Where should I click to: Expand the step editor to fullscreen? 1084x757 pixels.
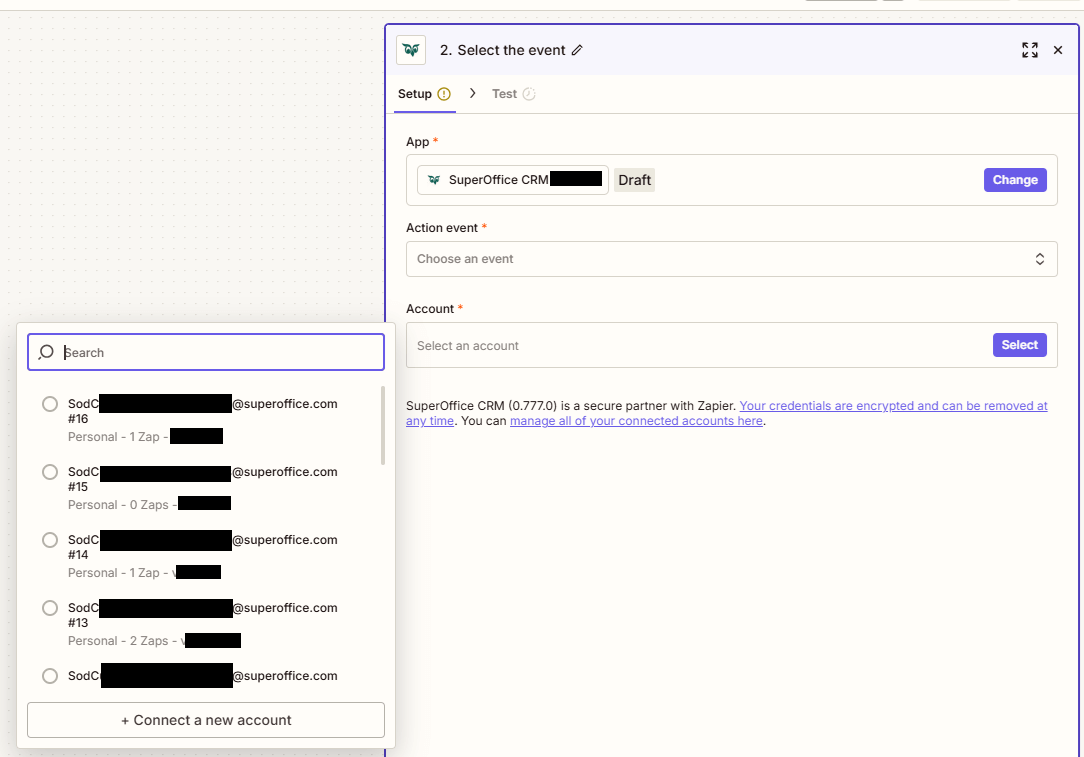(x=1029, y=49)
